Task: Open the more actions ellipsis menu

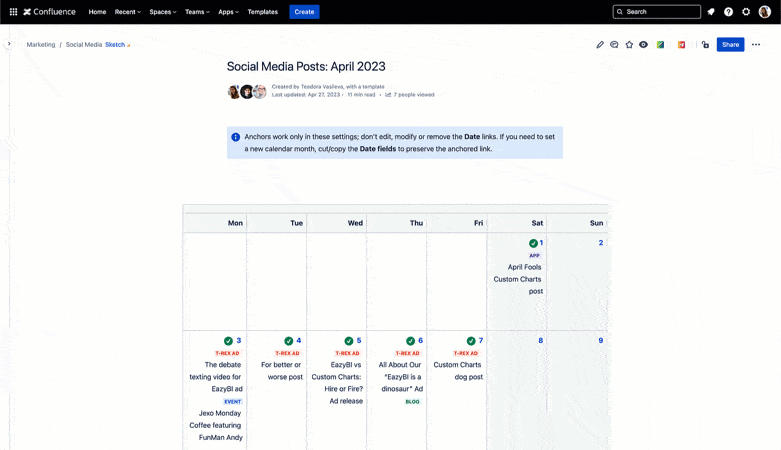Action: pyautogui.click(x=756, y=44)
